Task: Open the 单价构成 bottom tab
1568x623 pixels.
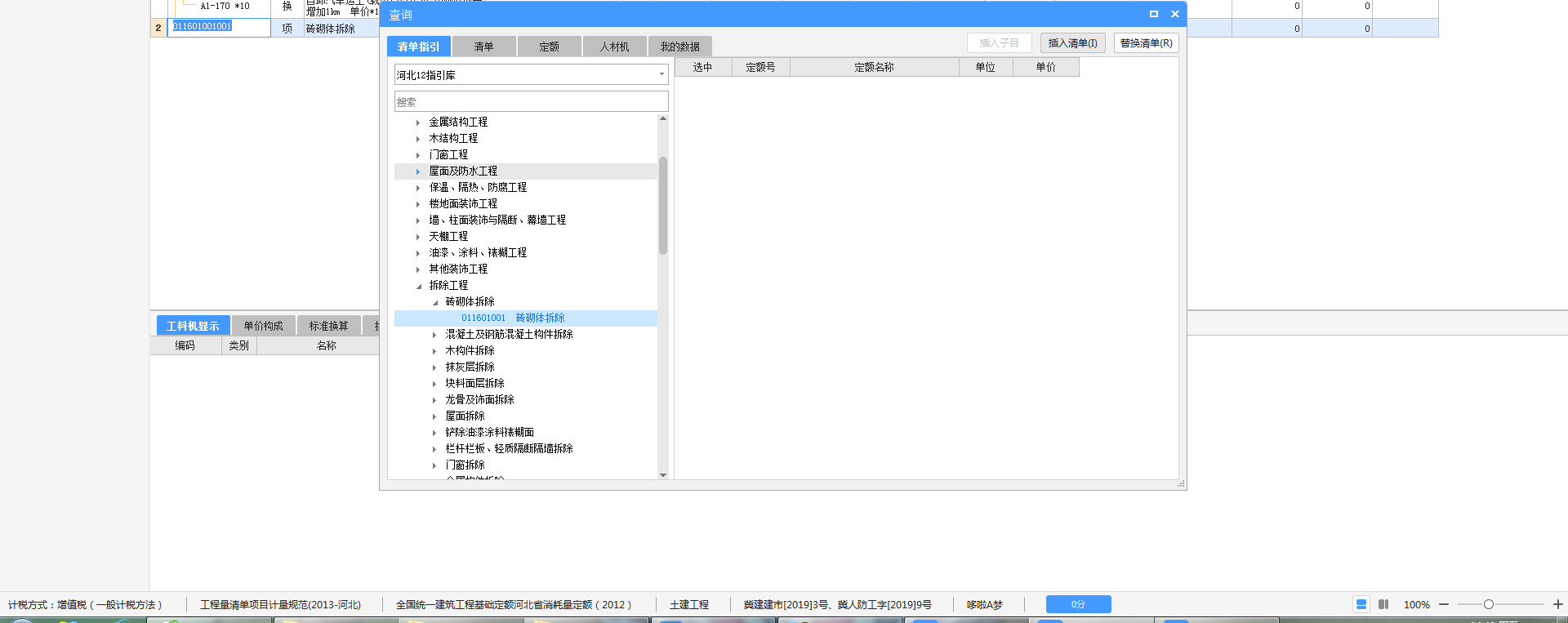Action: (263, 326)
